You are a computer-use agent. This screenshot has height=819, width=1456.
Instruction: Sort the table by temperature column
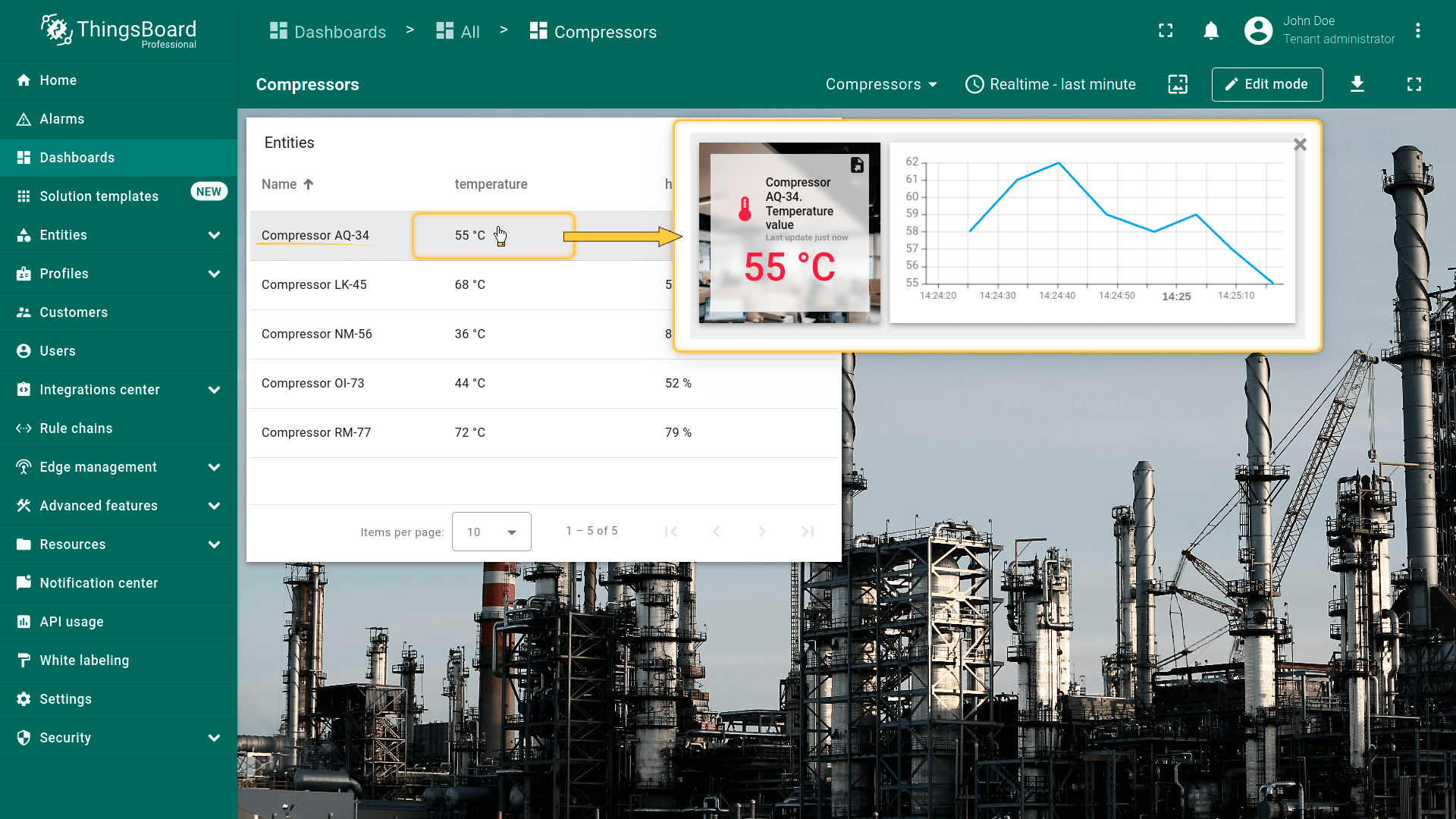coord(491,184)
